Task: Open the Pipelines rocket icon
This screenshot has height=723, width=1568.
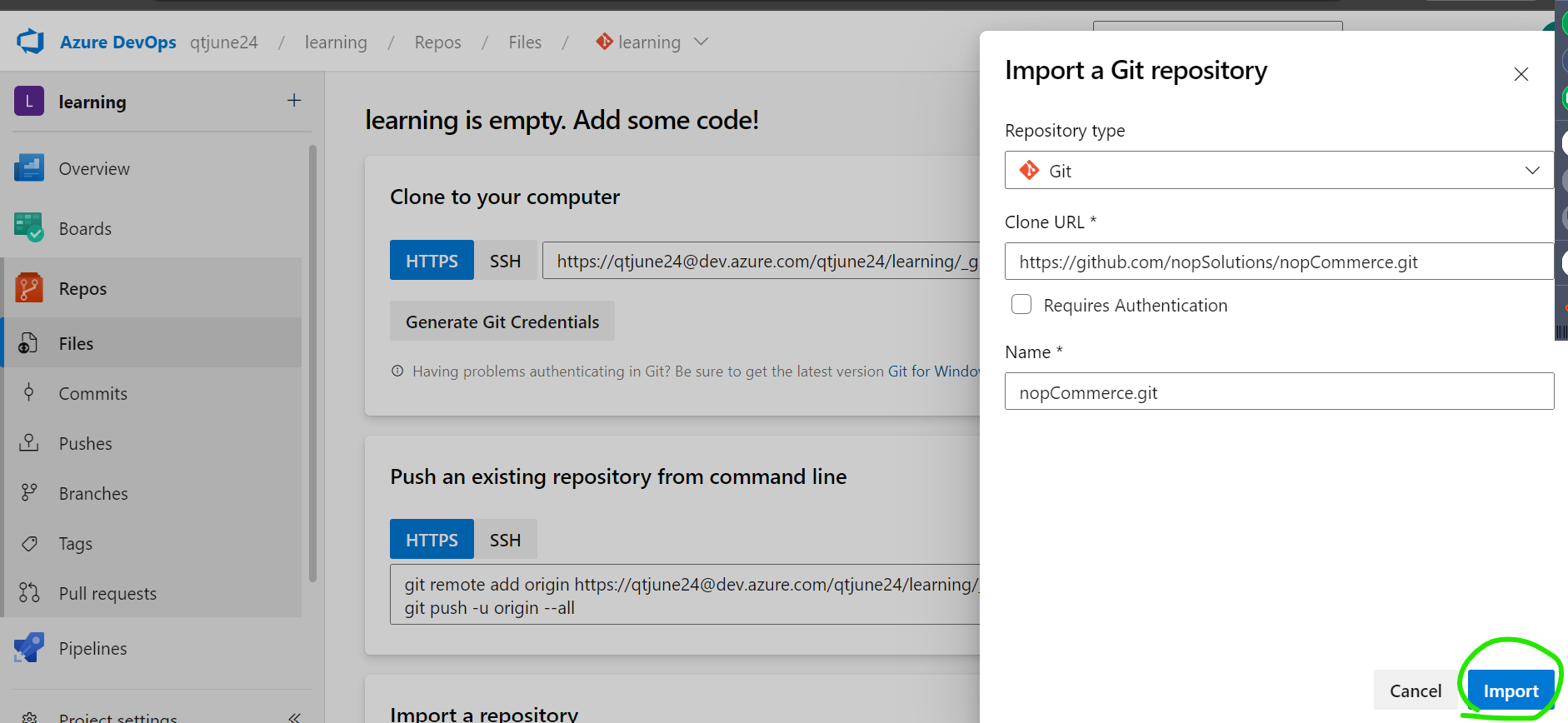Action: coord(29,648)
